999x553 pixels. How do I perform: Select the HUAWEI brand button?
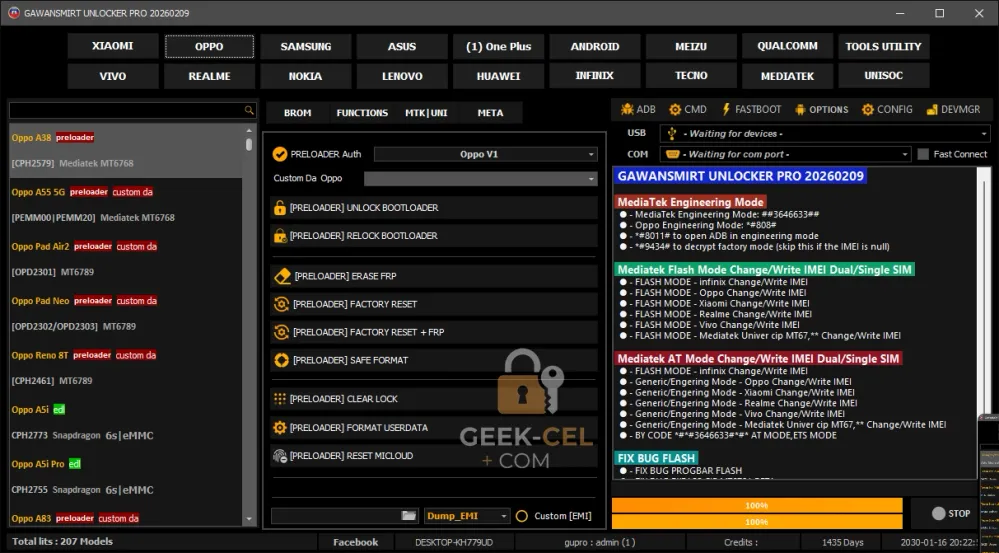[x=498, y=76]
